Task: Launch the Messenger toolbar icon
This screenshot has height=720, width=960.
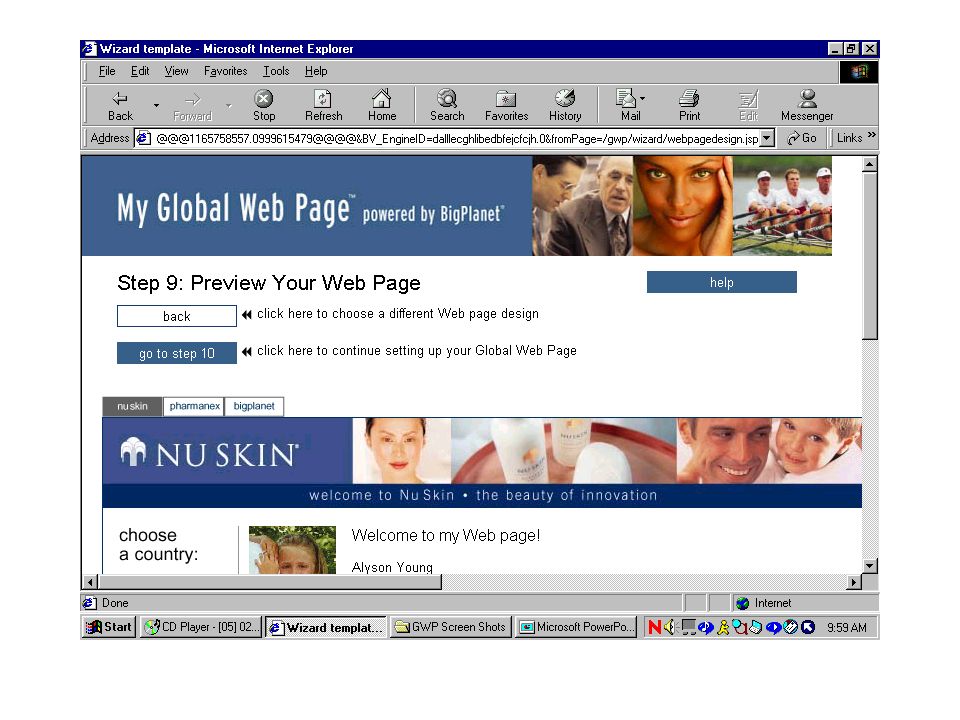Action: click(807, 105)
